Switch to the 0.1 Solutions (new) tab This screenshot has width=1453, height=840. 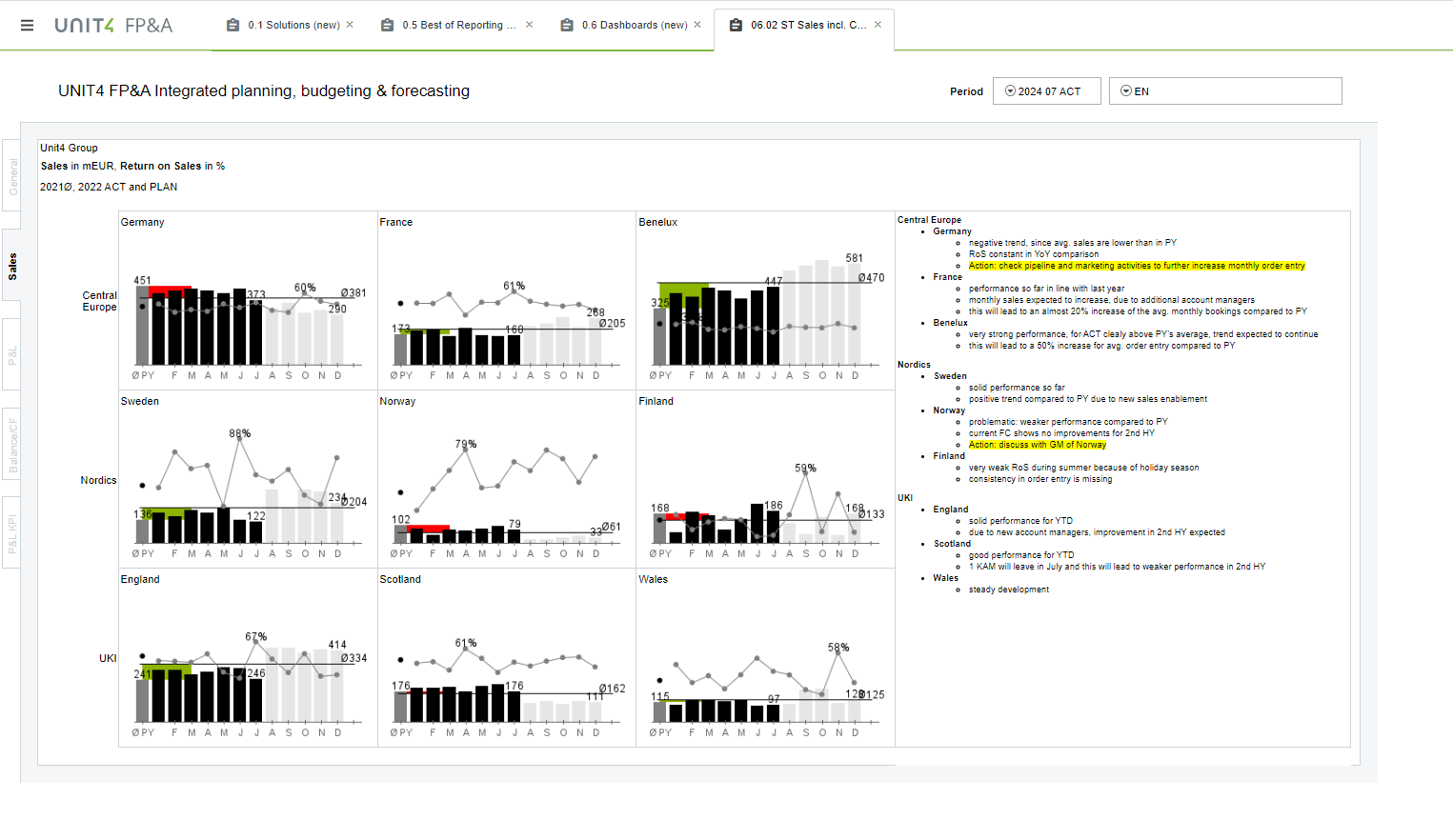coord(293,26)
